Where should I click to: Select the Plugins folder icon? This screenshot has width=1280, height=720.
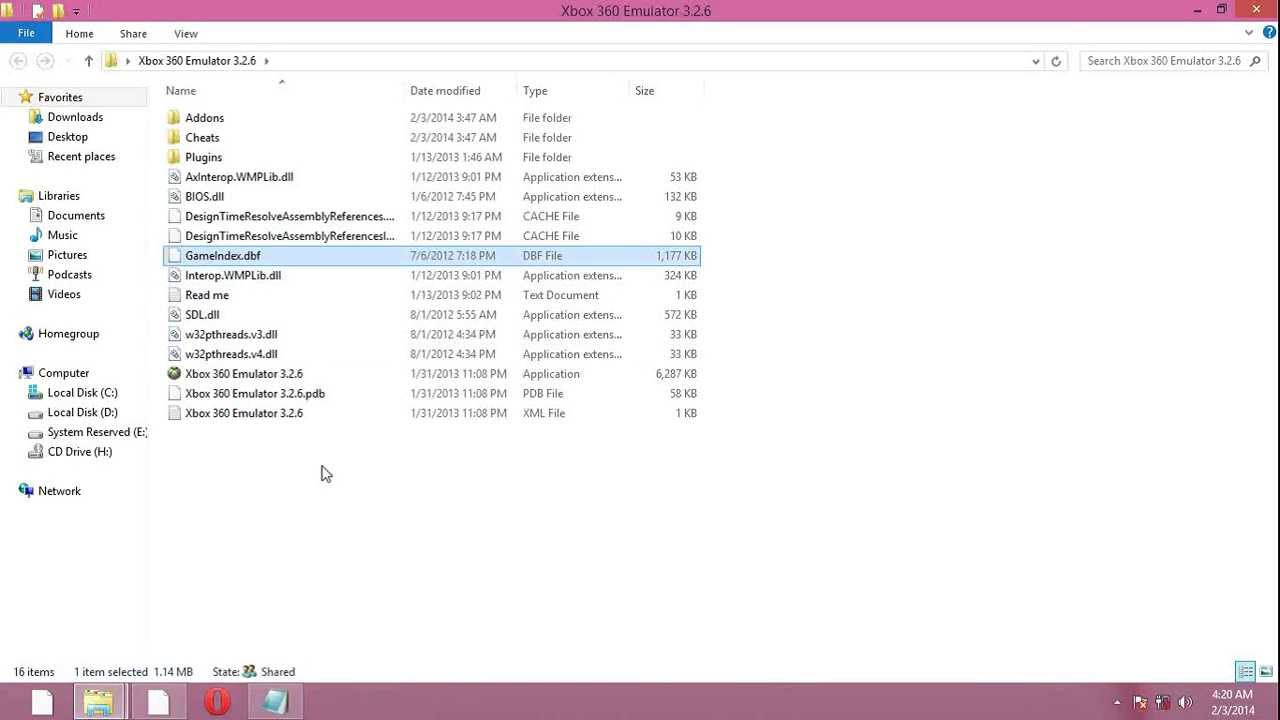tap(174, 157)
